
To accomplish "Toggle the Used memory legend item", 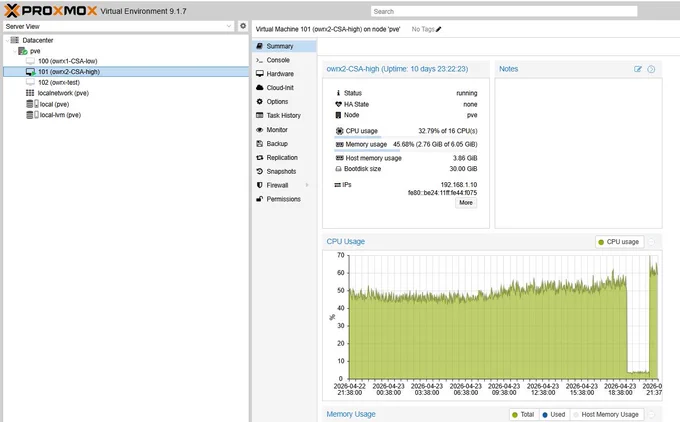I will (554, 414).
